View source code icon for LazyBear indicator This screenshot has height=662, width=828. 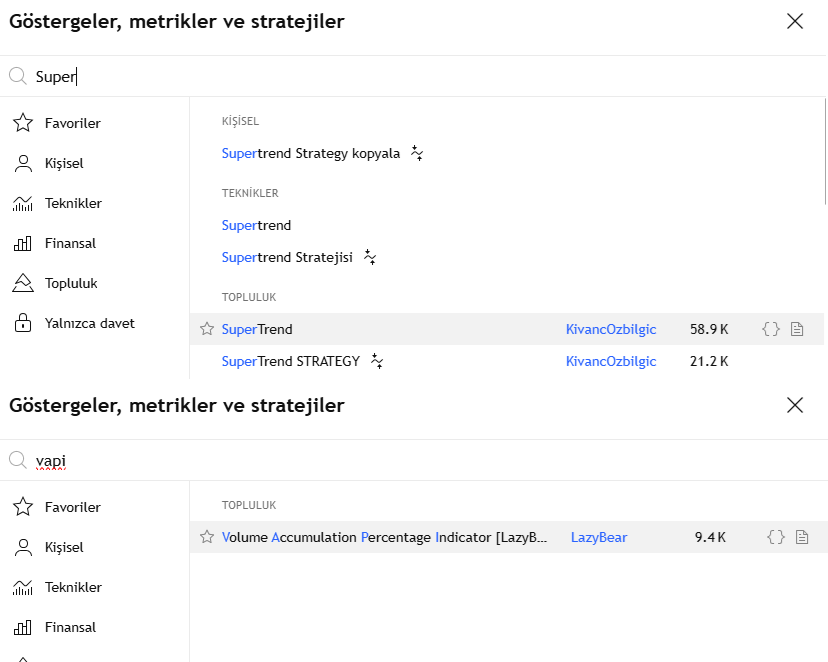tap(776, 537)
